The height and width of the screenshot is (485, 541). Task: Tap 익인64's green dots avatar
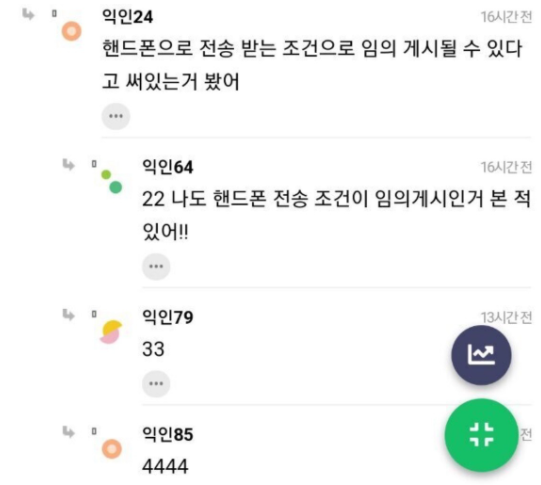[x=112, y=181]
